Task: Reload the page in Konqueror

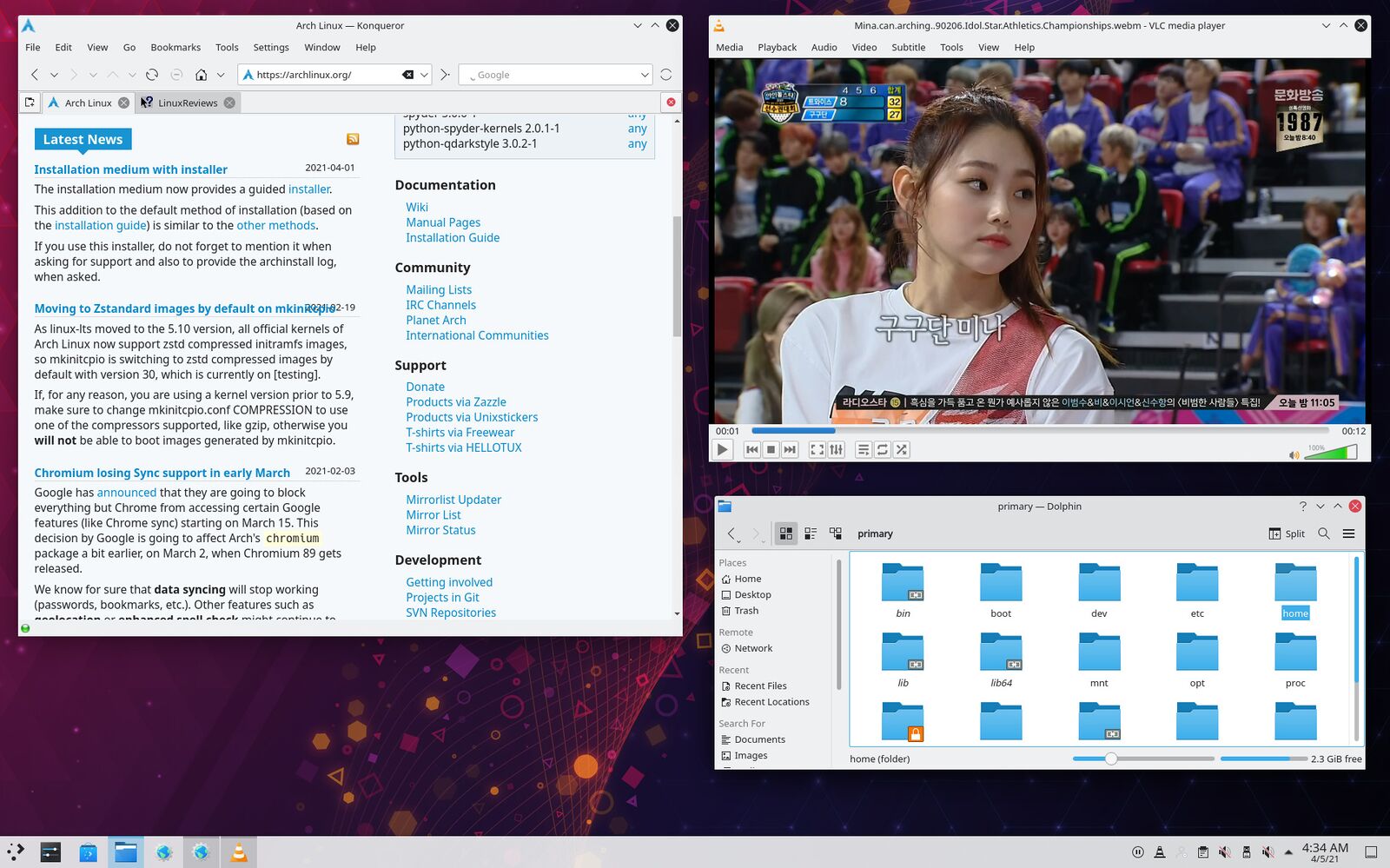Action: pos(152,75)
